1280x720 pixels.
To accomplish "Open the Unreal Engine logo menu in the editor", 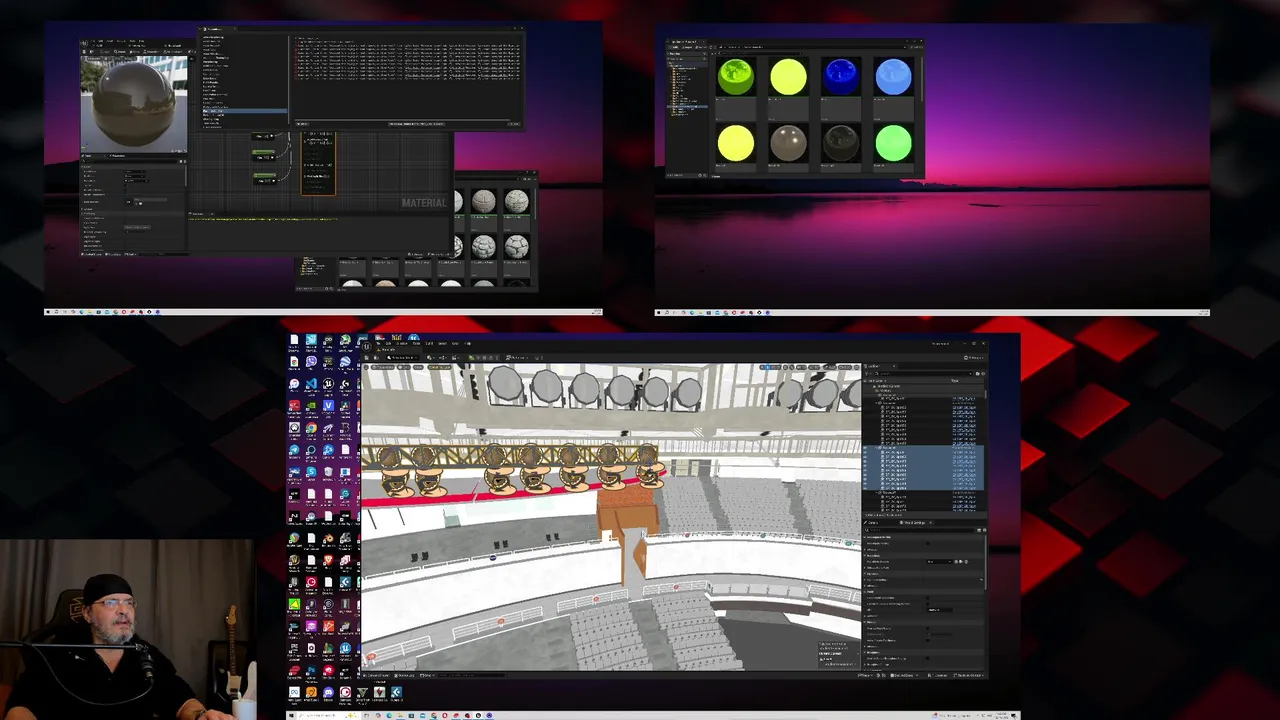I will pyautogui.click(x=368, y=346).
